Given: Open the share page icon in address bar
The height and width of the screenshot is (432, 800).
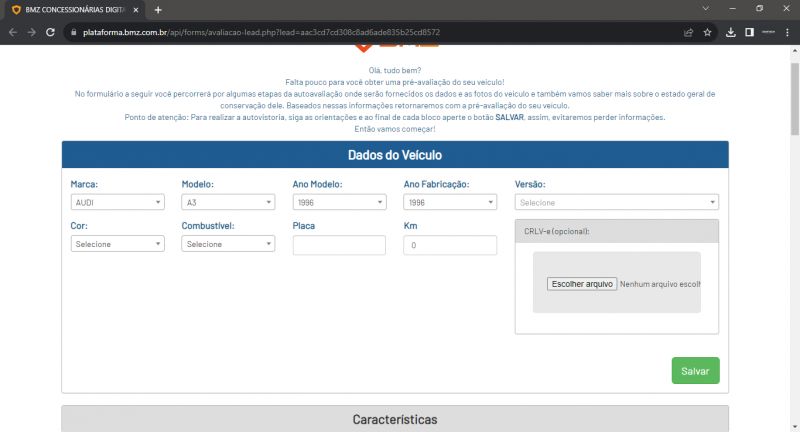Looking at the screenshot, I should pyautogui.click(x=688, y=32).
